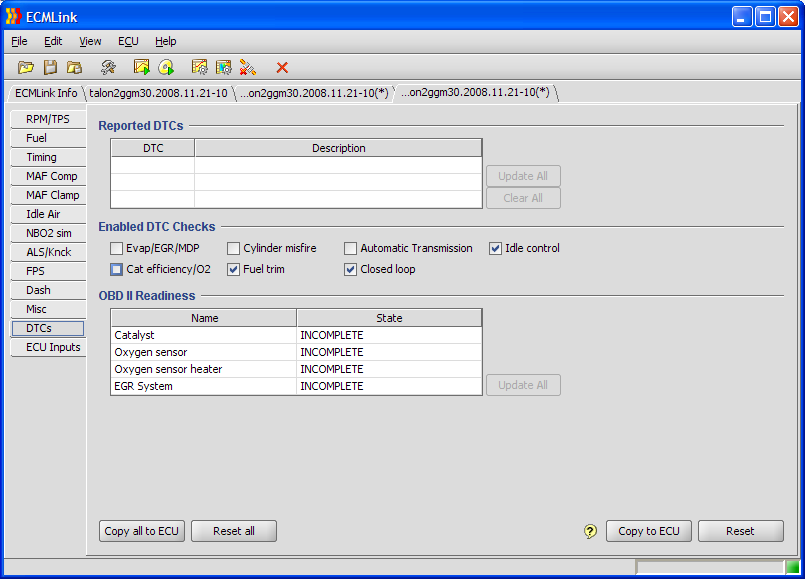Click the graph with green arrow icon
The width and height of the screenshot is (805, 579).
pyautogui.click(x=142, y=67)
